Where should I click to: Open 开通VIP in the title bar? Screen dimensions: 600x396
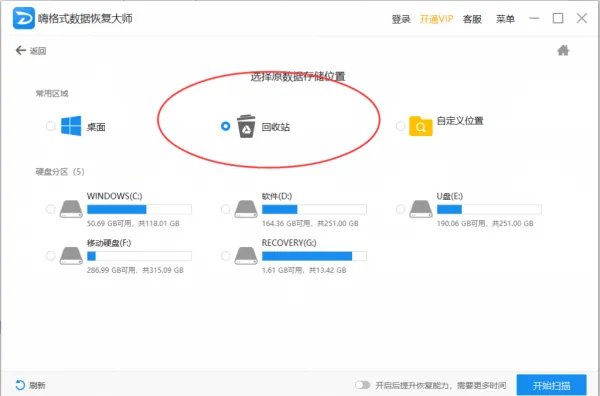[436, 19]
